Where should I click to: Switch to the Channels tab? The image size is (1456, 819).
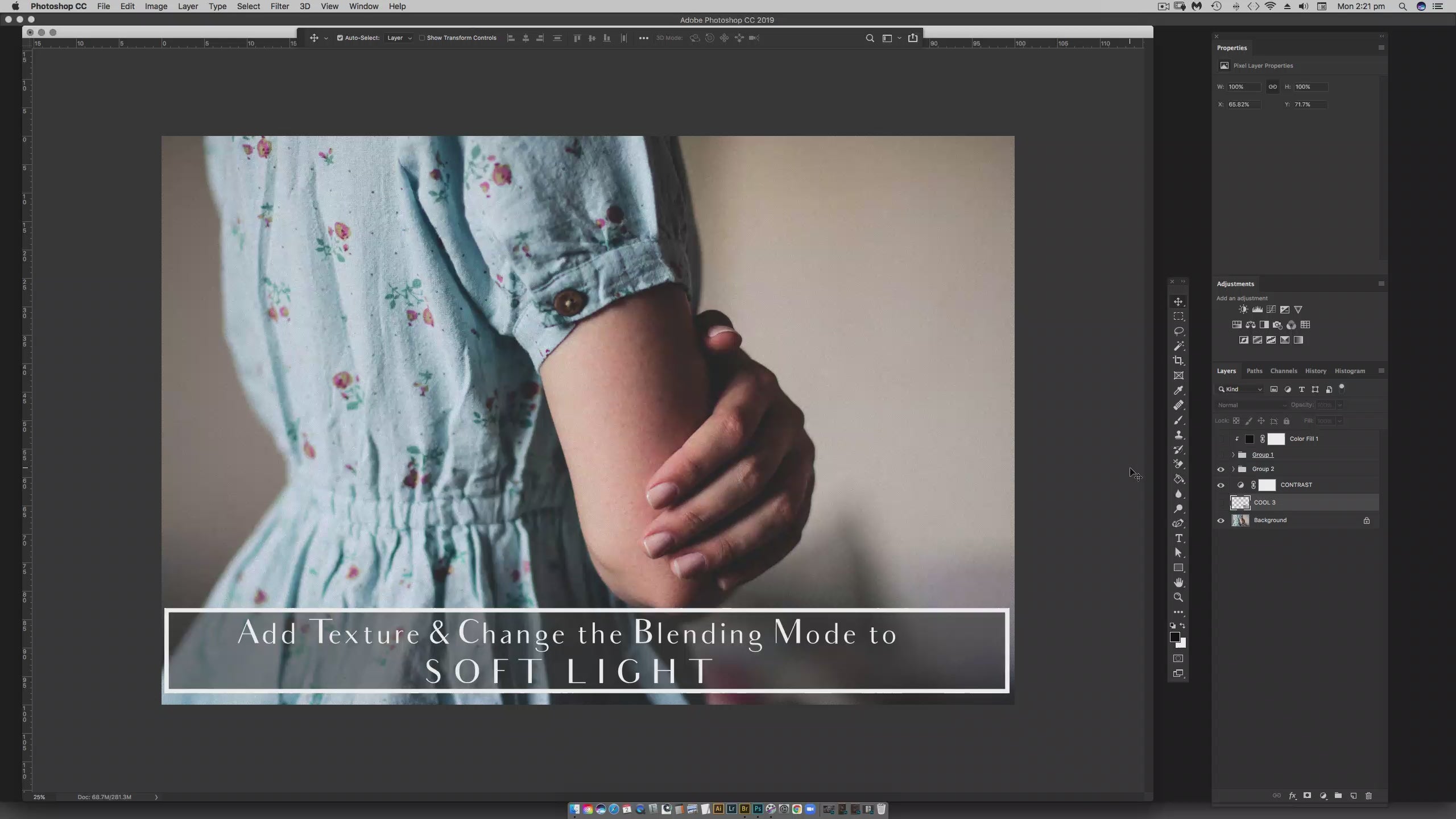pos(1284,371)
